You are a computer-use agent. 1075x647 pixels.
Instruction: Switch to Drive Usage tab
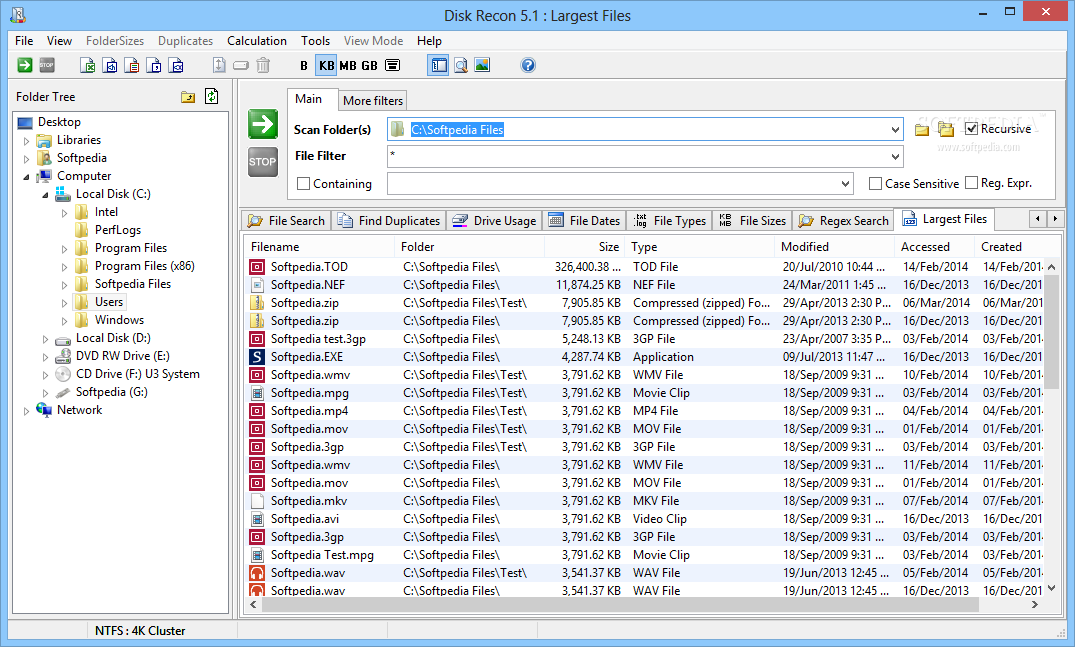[495, 221]
